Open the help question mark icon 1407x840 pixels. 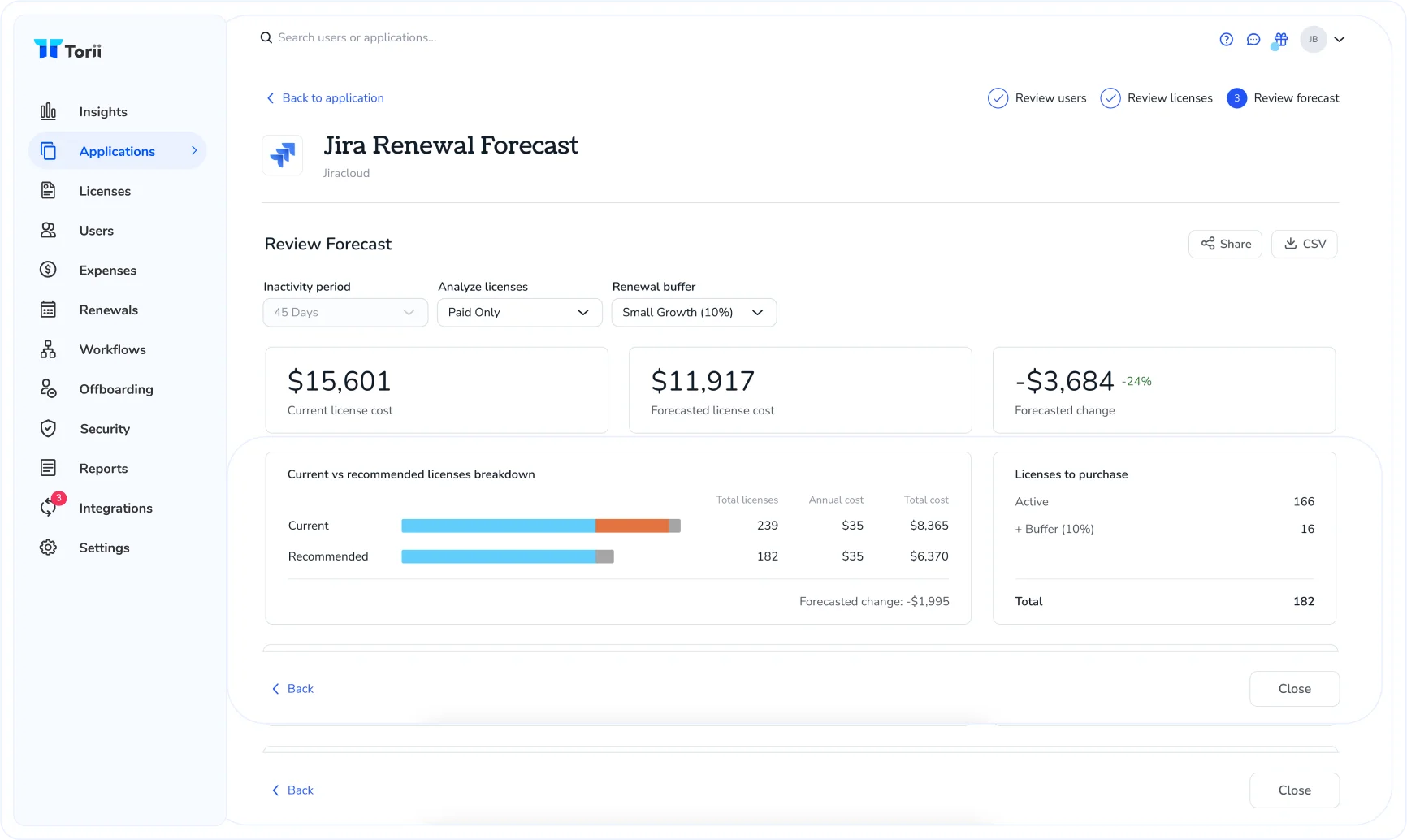point(1227,39)
